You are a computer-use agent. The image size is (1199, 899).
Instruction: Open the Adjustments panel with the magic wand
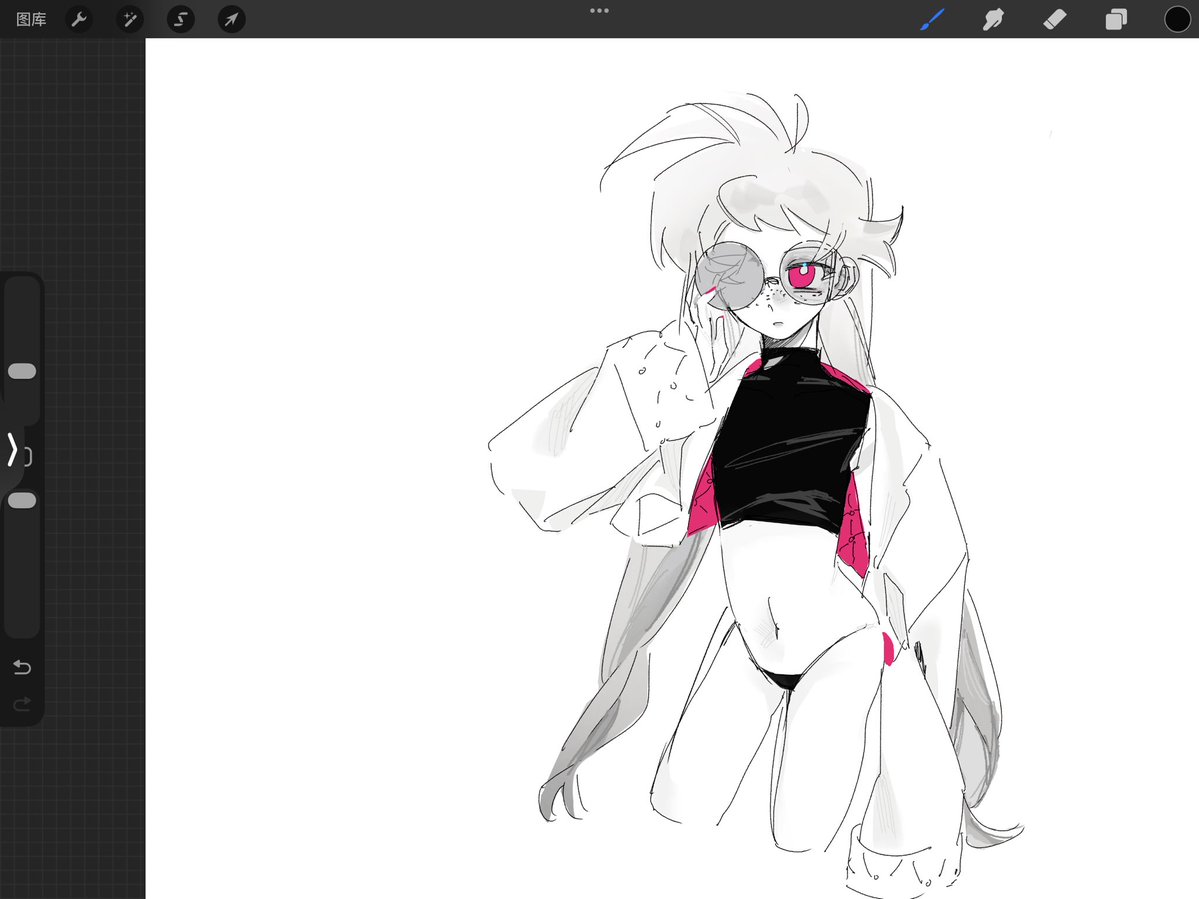tap(129, 19)
